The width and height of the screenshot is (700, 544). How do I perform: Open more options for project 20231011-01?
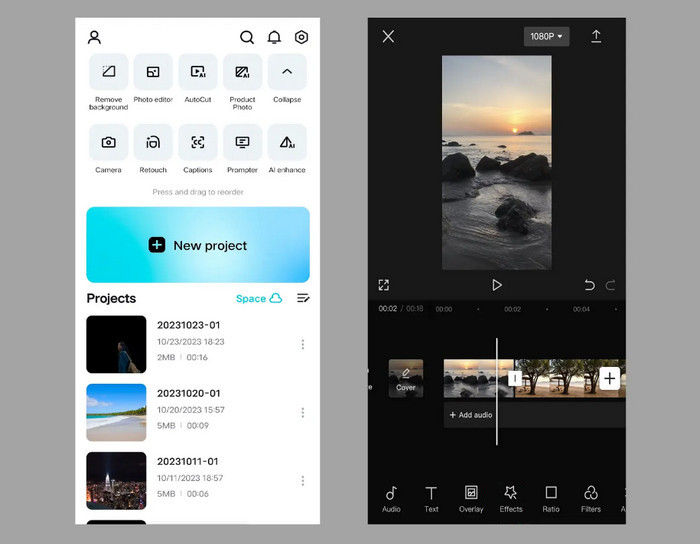pyautogui.click(x=303, y=481)
